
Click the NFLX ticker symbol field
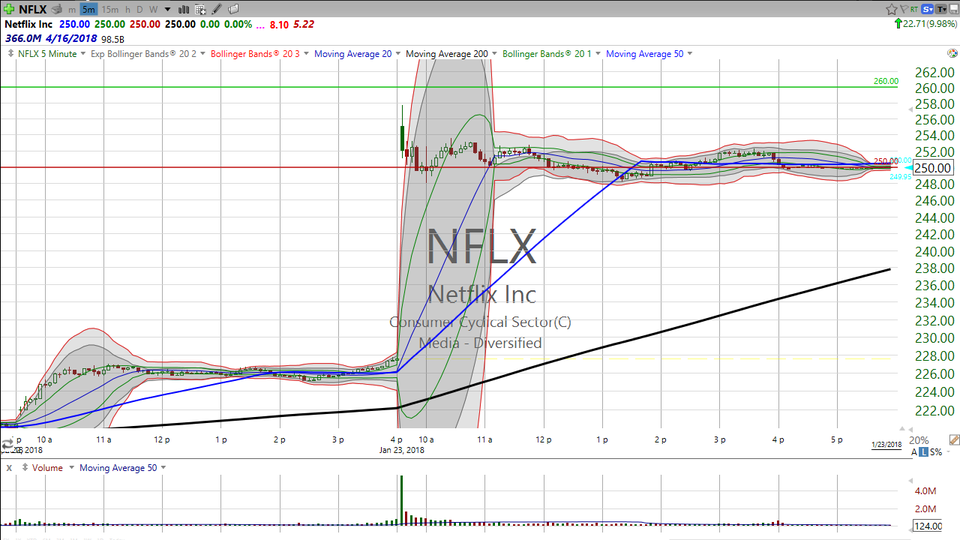[x=32, y=9]
